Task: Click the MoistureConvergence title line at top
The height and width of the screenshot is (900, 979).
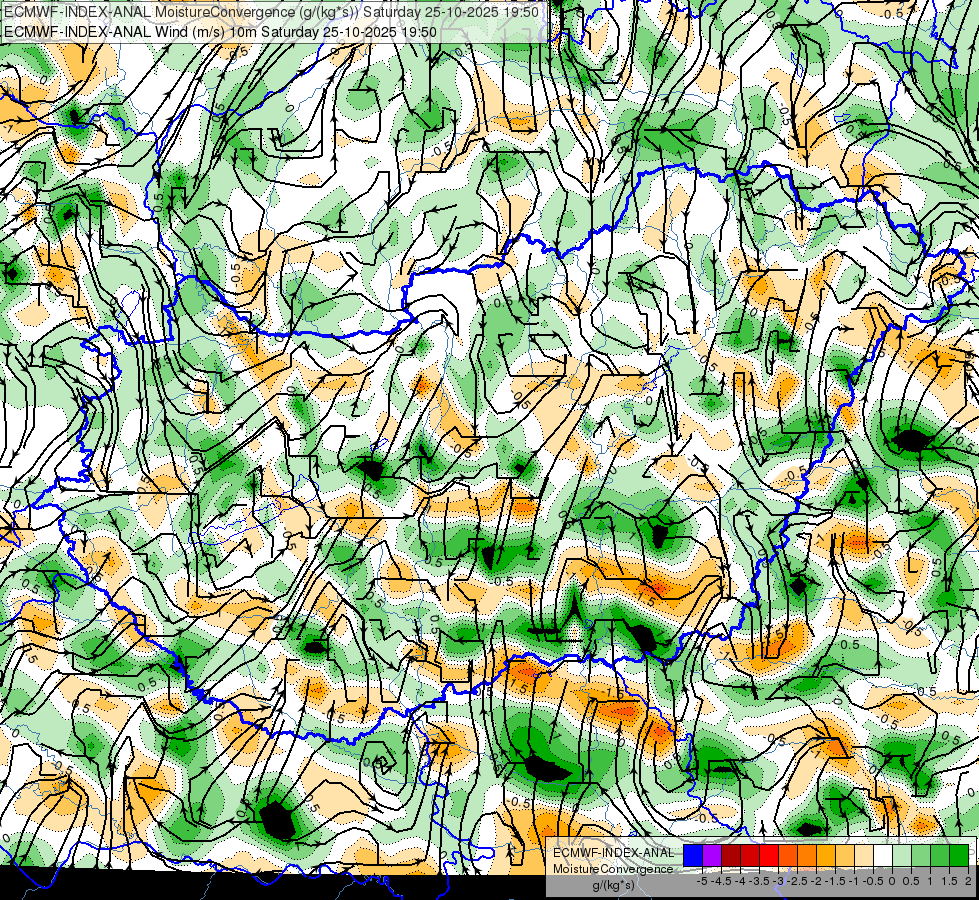Action: coord(271,12)
